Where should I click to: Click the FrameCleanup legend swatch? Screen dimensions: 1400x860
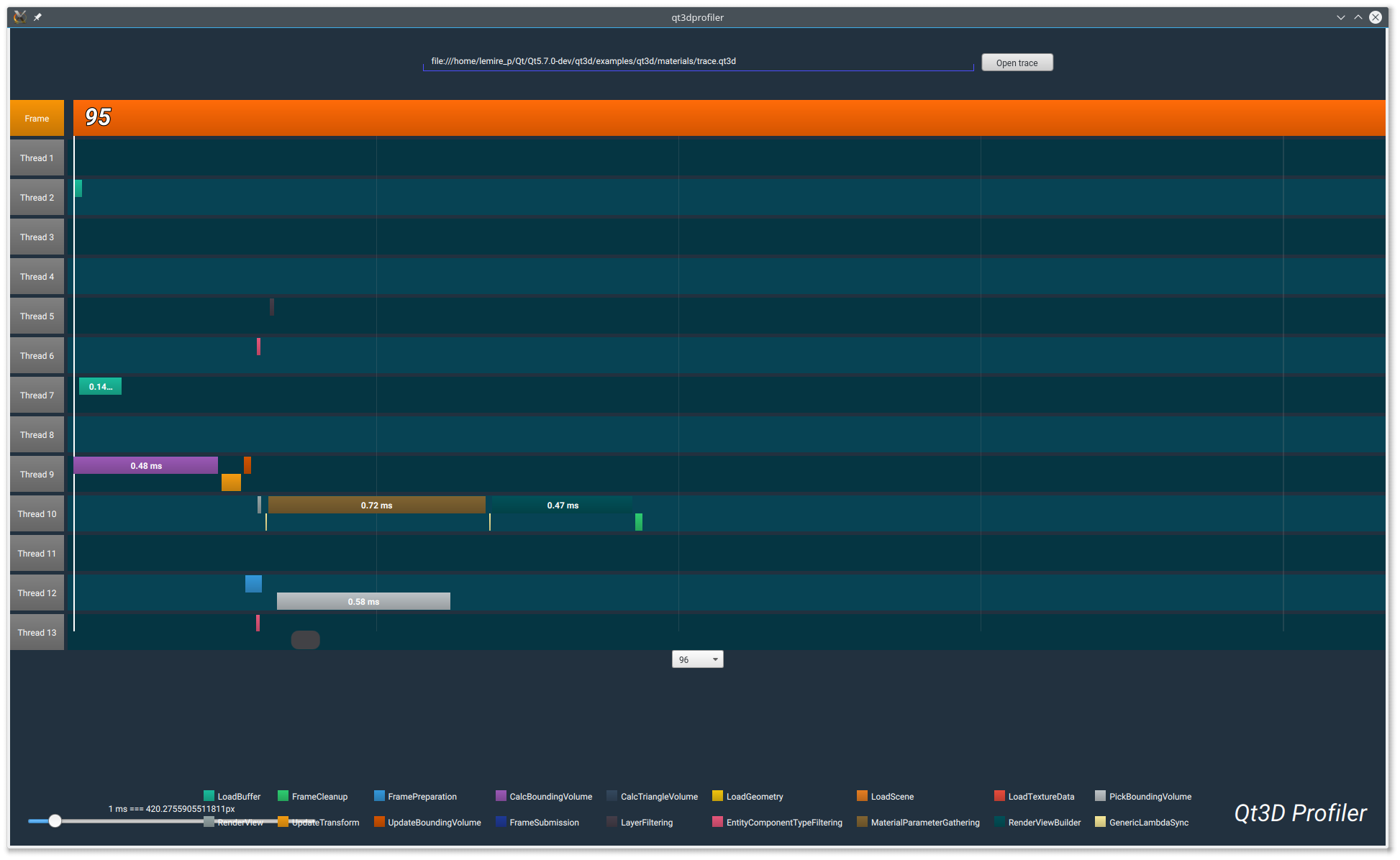[283, 795]
